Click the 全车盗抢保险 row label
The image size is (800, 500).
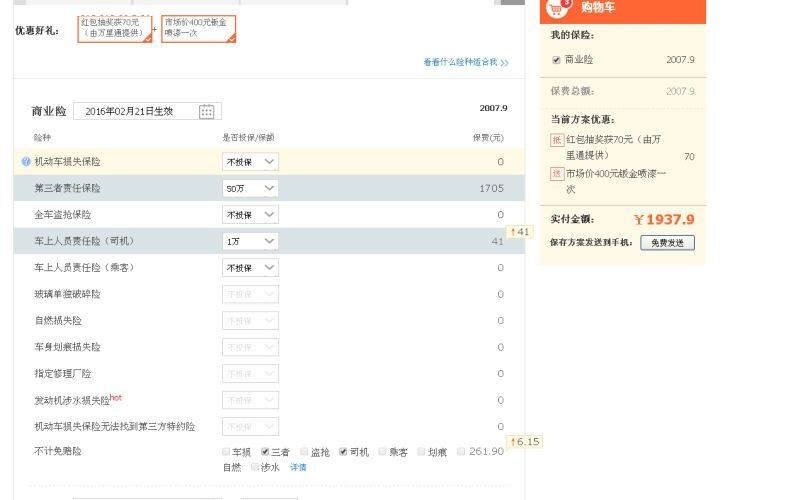pyautogui.click(x=62, y=215)
